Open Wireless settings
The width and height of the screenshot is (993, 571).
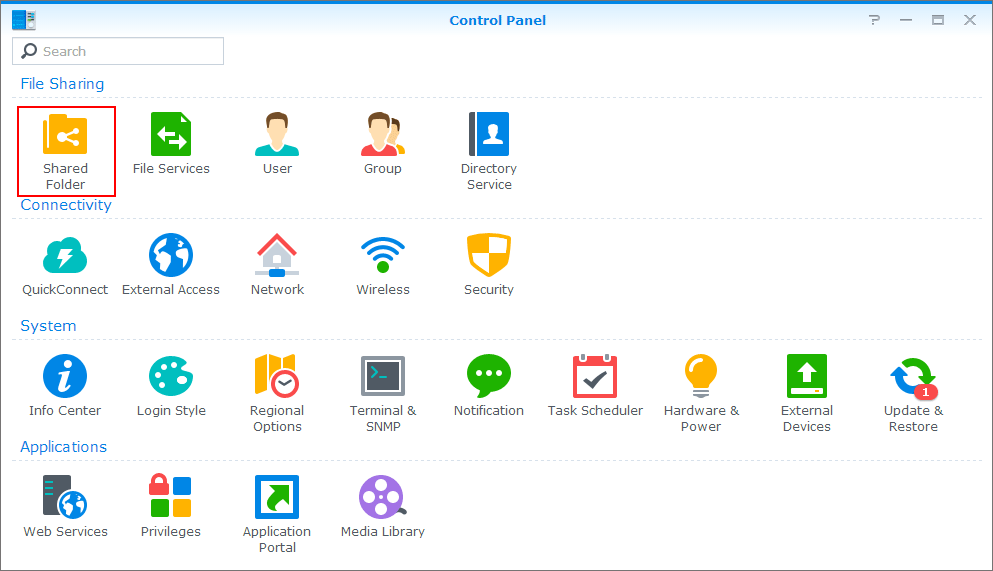(x=383, y=265)
